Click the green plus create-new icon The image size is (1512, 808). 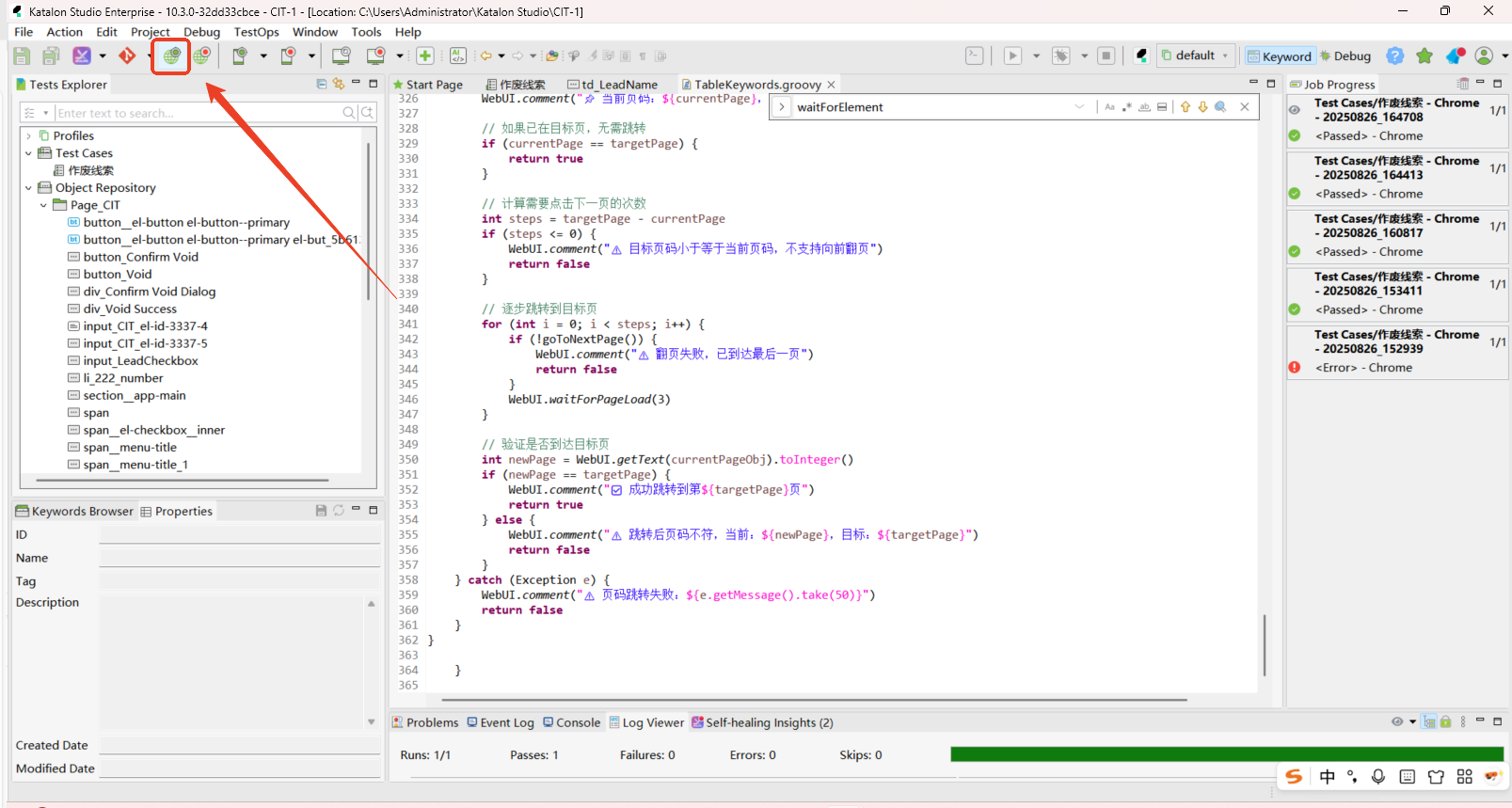click(x=425, y=56)
